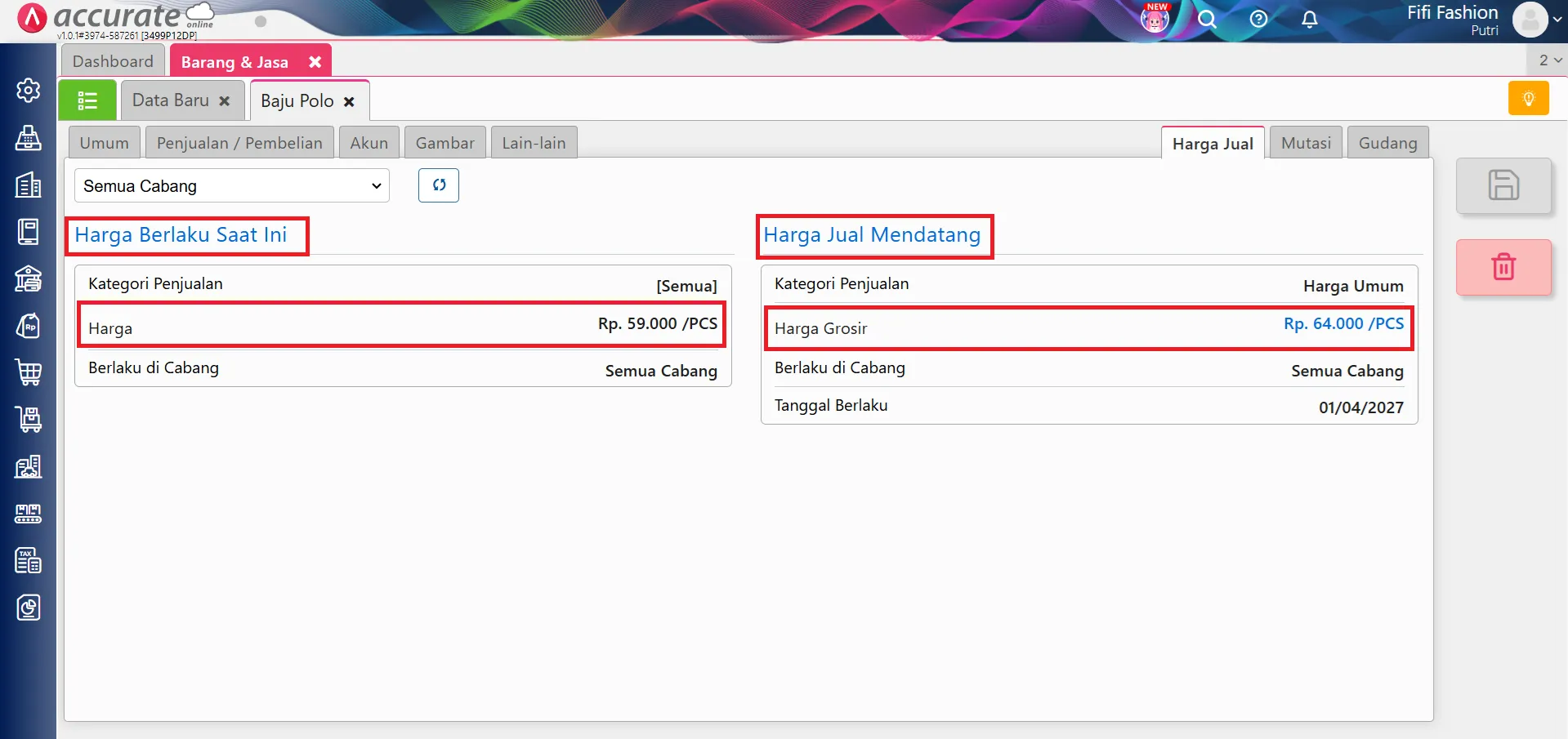Screen dimensions: 1568x739
Task: Close the Data Baru tab
Action: [225, 101]
